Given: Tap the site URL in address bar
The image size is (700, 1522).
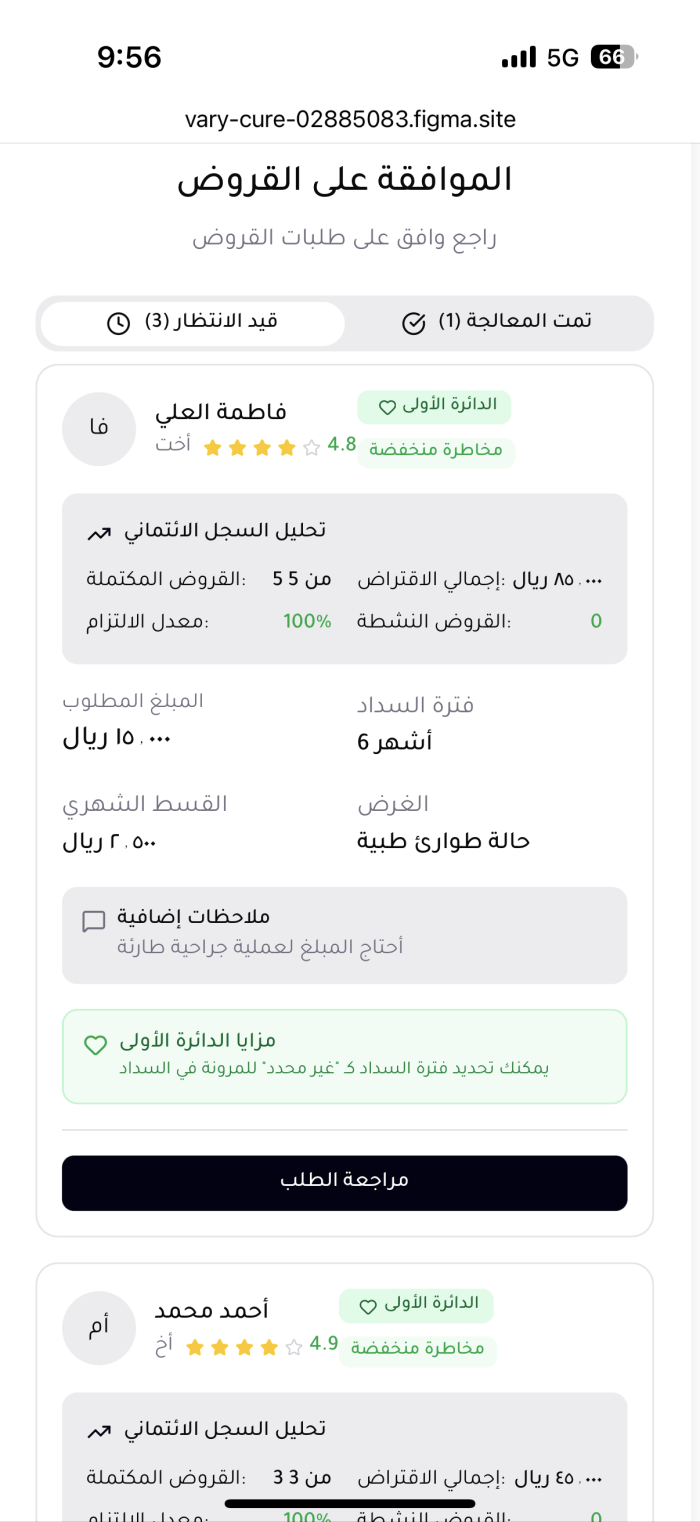Looking at the screenshot, I should (x=350, y=120).
